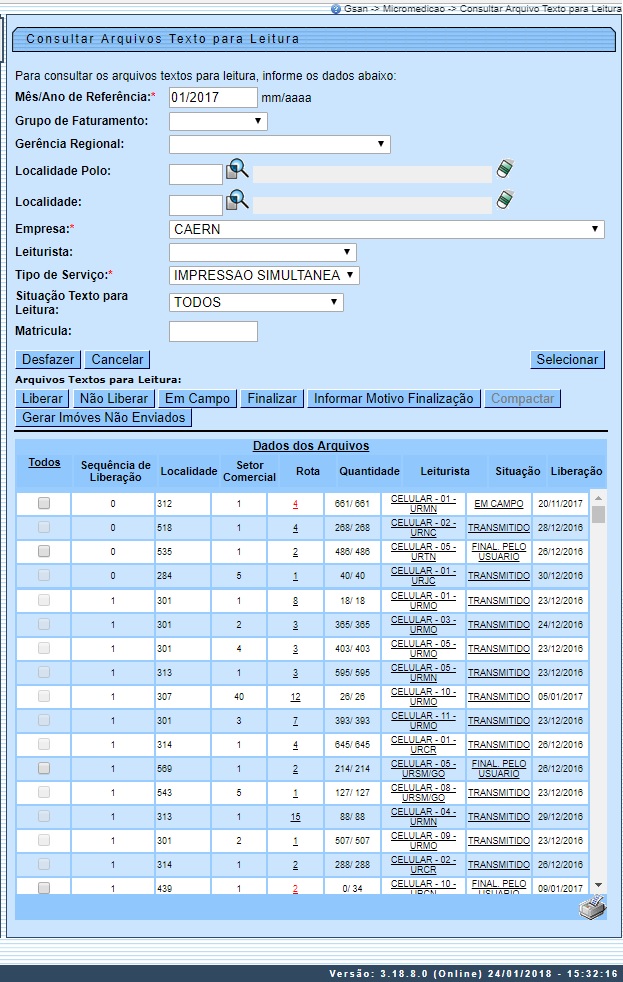623x982 pixels.
Task: Open the Grupo de Faturamento dropdown
Action: pyautogui.click(x=218, y=121)
